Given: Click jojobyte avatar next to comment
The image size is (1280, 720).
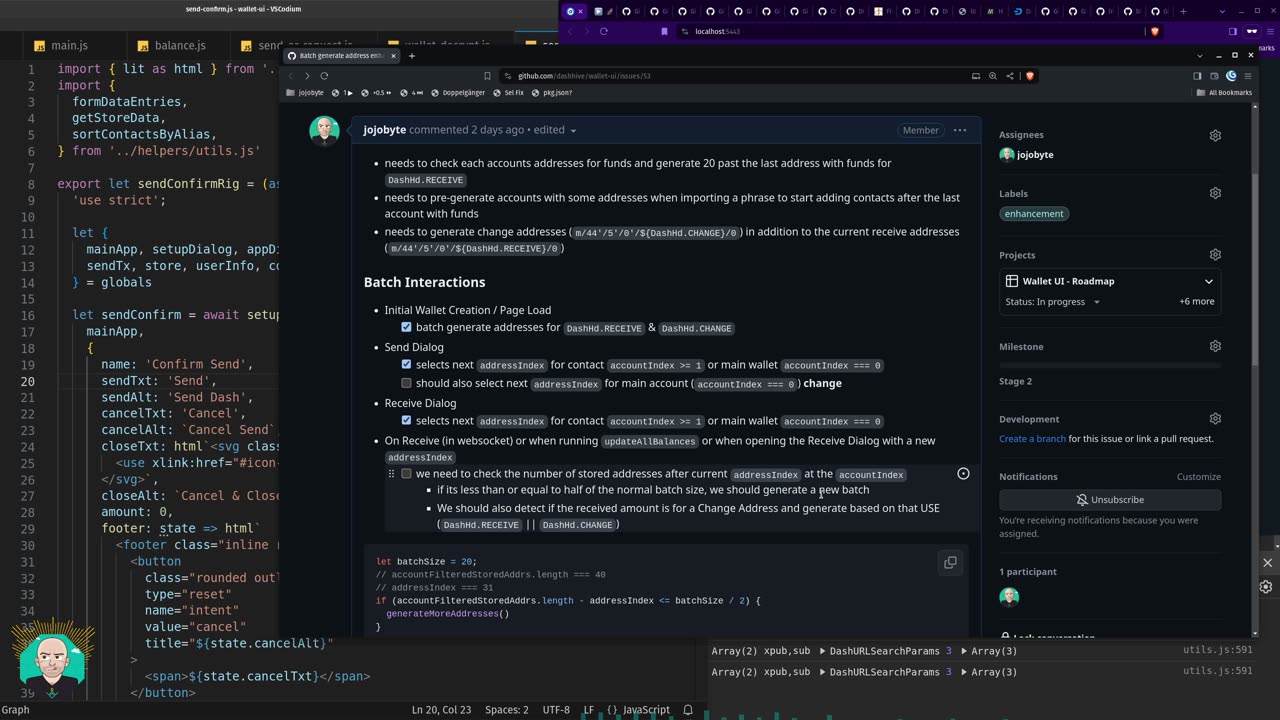Looking at the screenshot, I should tap(324, 131).
